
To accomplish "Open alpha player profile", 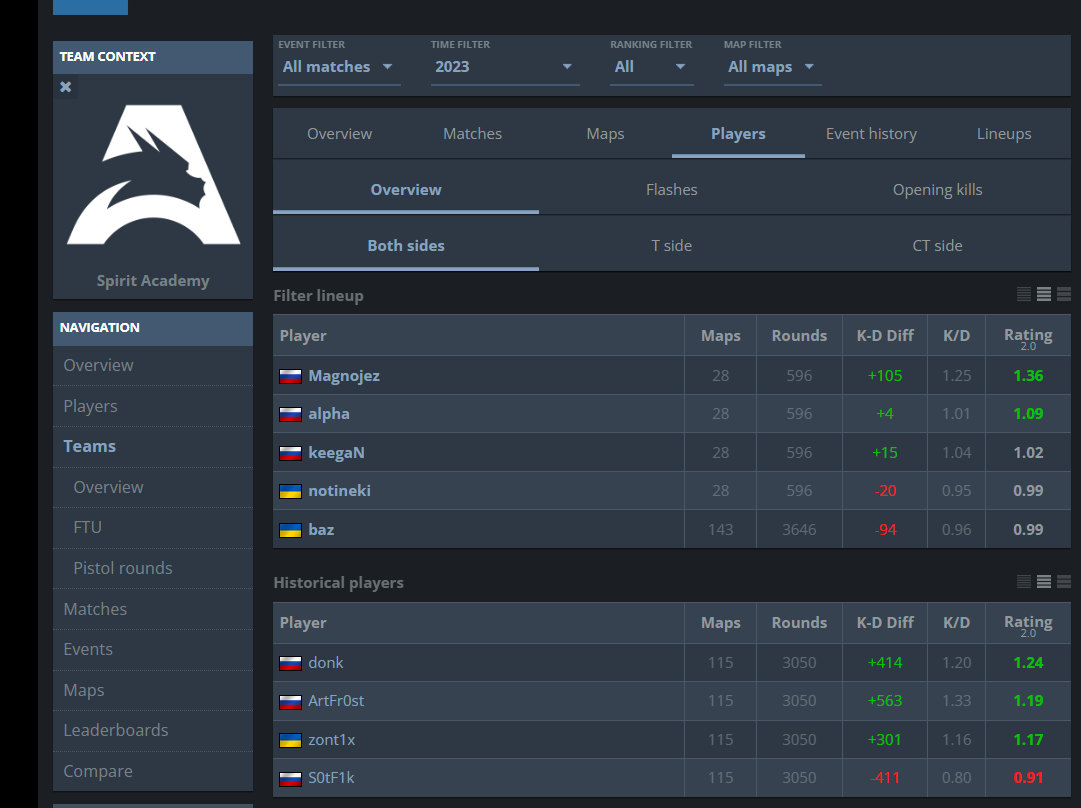I will pyautogui.click(x=329, y=414).
